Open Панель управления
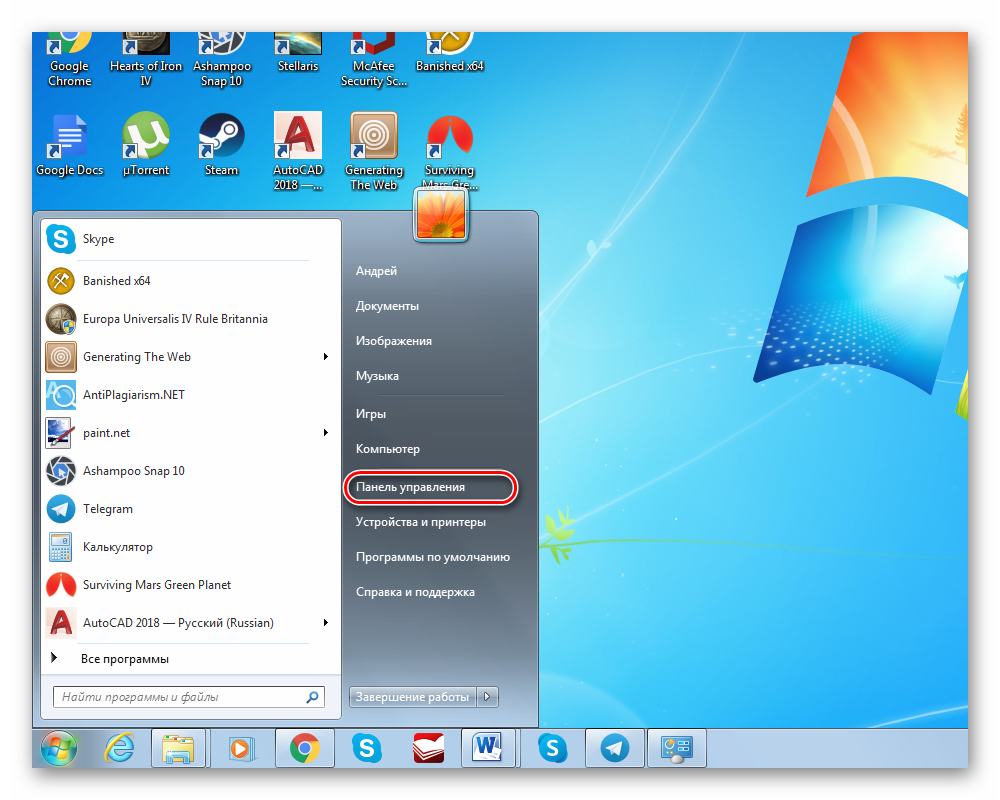Viewport: 1000px width, 800px height. pyautogui.click(x=410, y=487)
